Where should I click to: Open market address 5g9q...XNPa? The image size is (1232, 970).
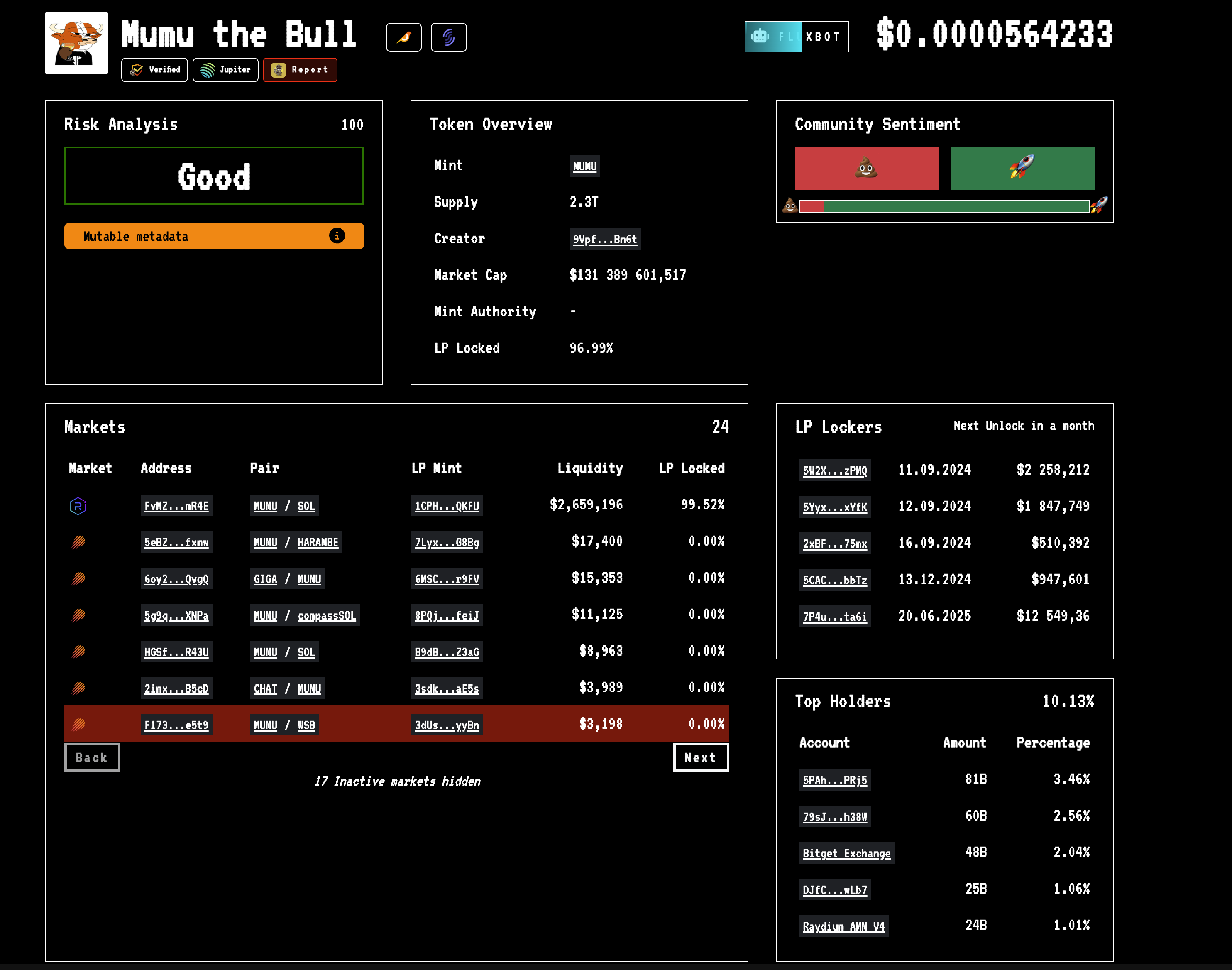176,615
